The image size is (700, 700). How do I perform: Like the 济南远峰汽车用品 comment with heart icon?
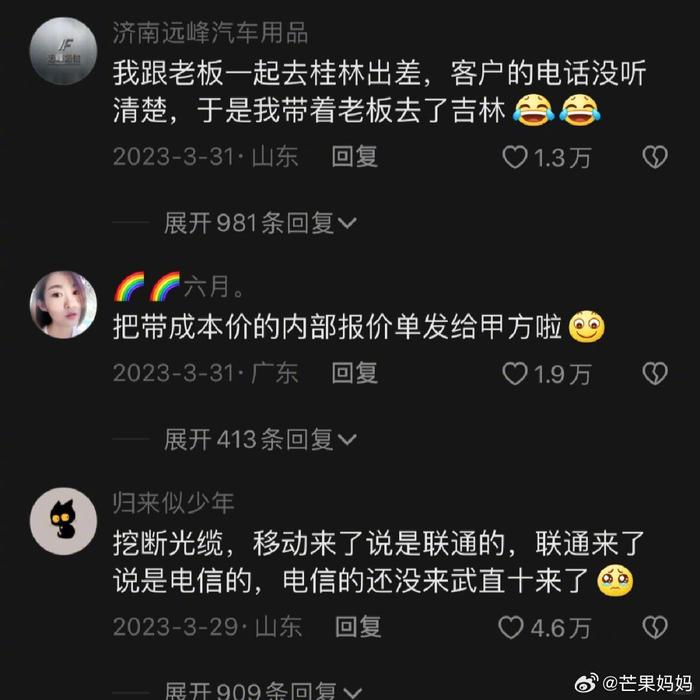pyautogui.click(x=515, y=158)
